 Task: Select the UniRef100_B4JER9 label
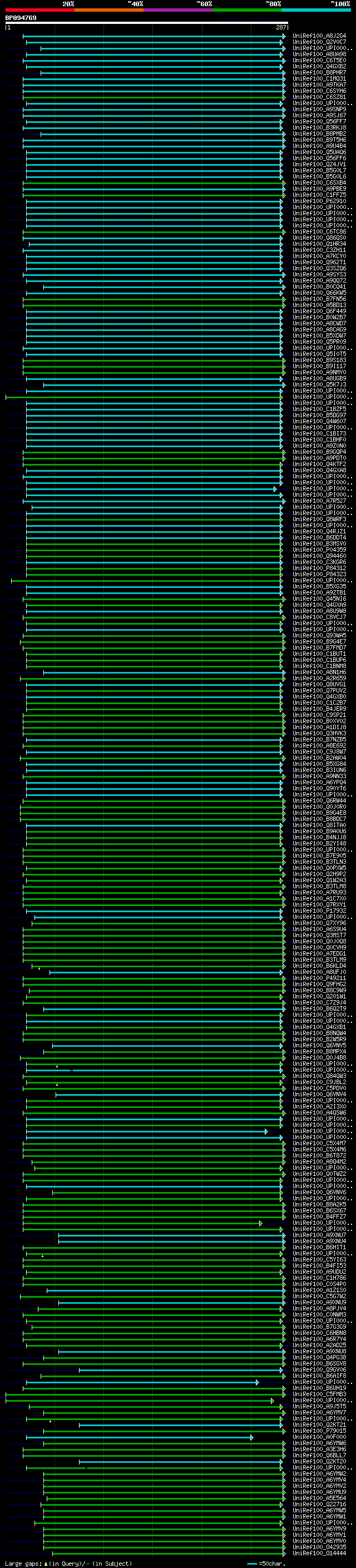[319, 709]
